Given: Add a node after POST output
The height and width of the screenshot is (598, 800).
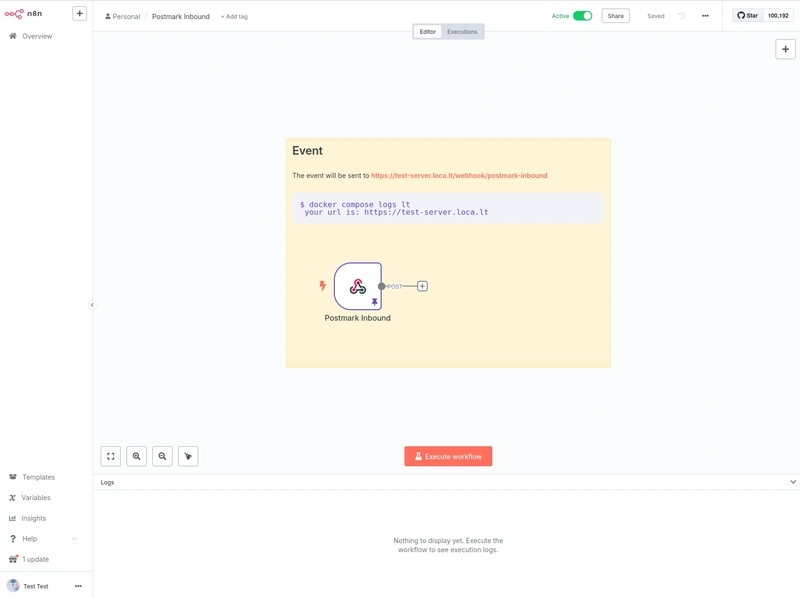Looking at the screenshot, I should coord(422,286).
